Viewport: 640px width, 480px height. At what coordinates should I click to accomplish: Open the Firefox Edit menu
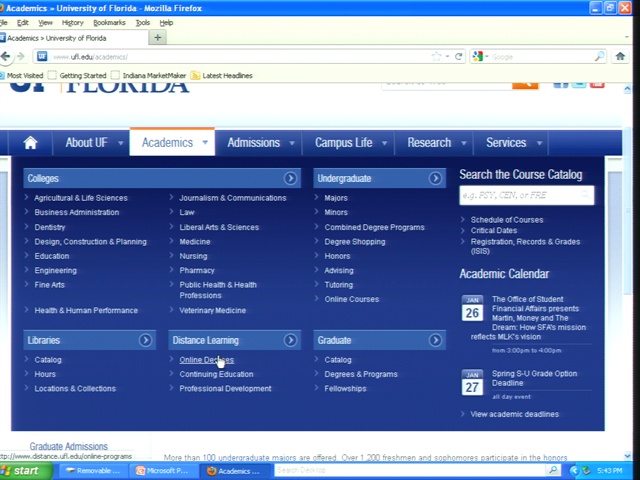tap(23, 23)
